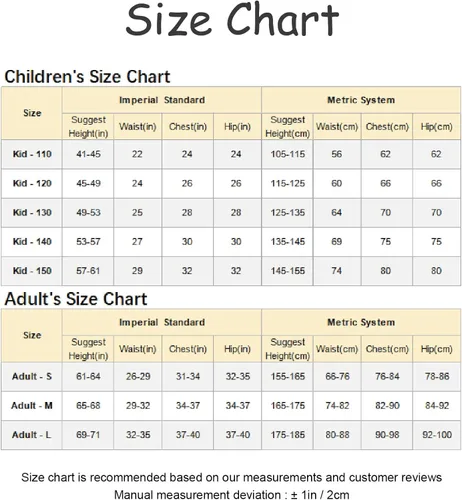Viewport: 462px width, 500px height.
Task: Click the 92-100 hip cell
Action: [x=437, y=435]
